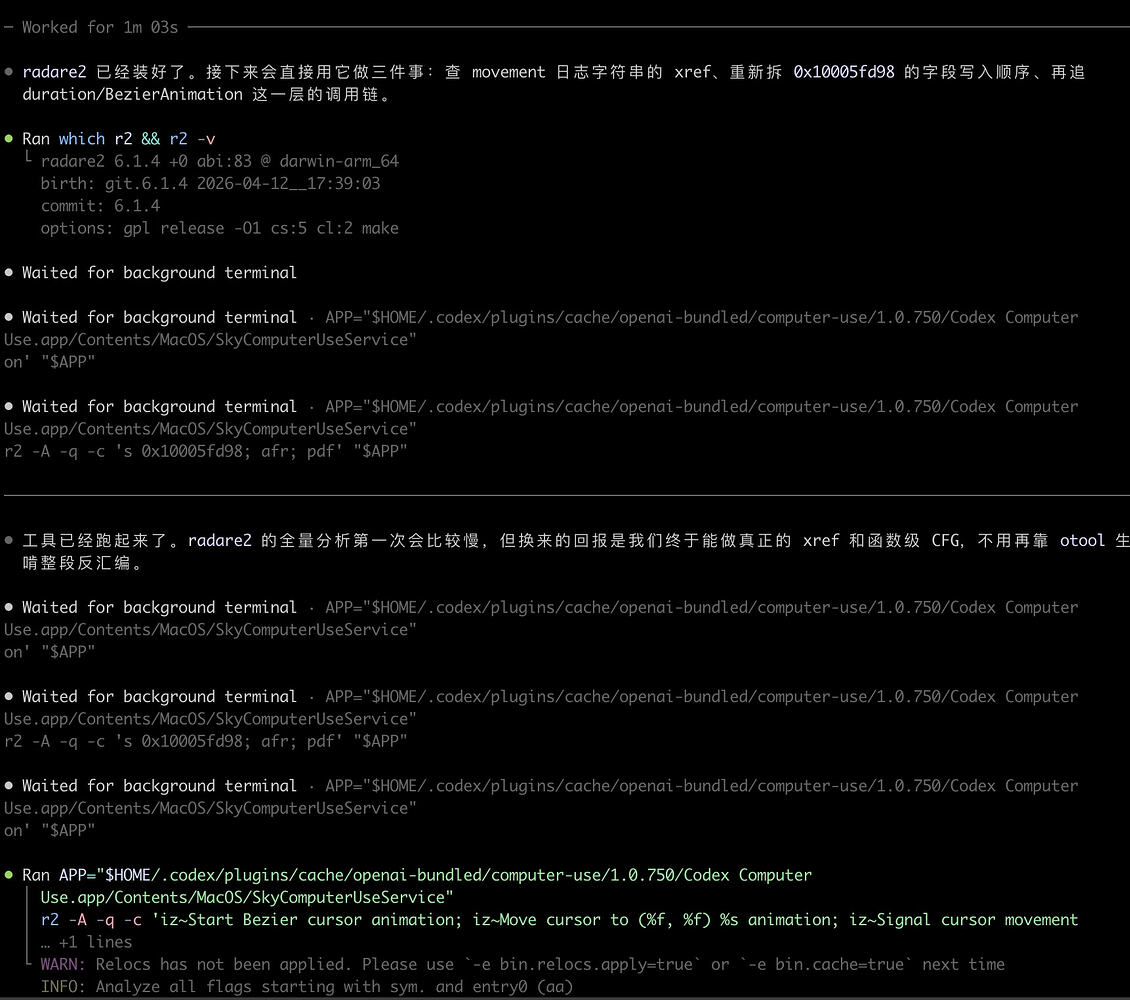Click the green r2 command 'iz~Start Bezier cursor animation'

click(559, 919)
